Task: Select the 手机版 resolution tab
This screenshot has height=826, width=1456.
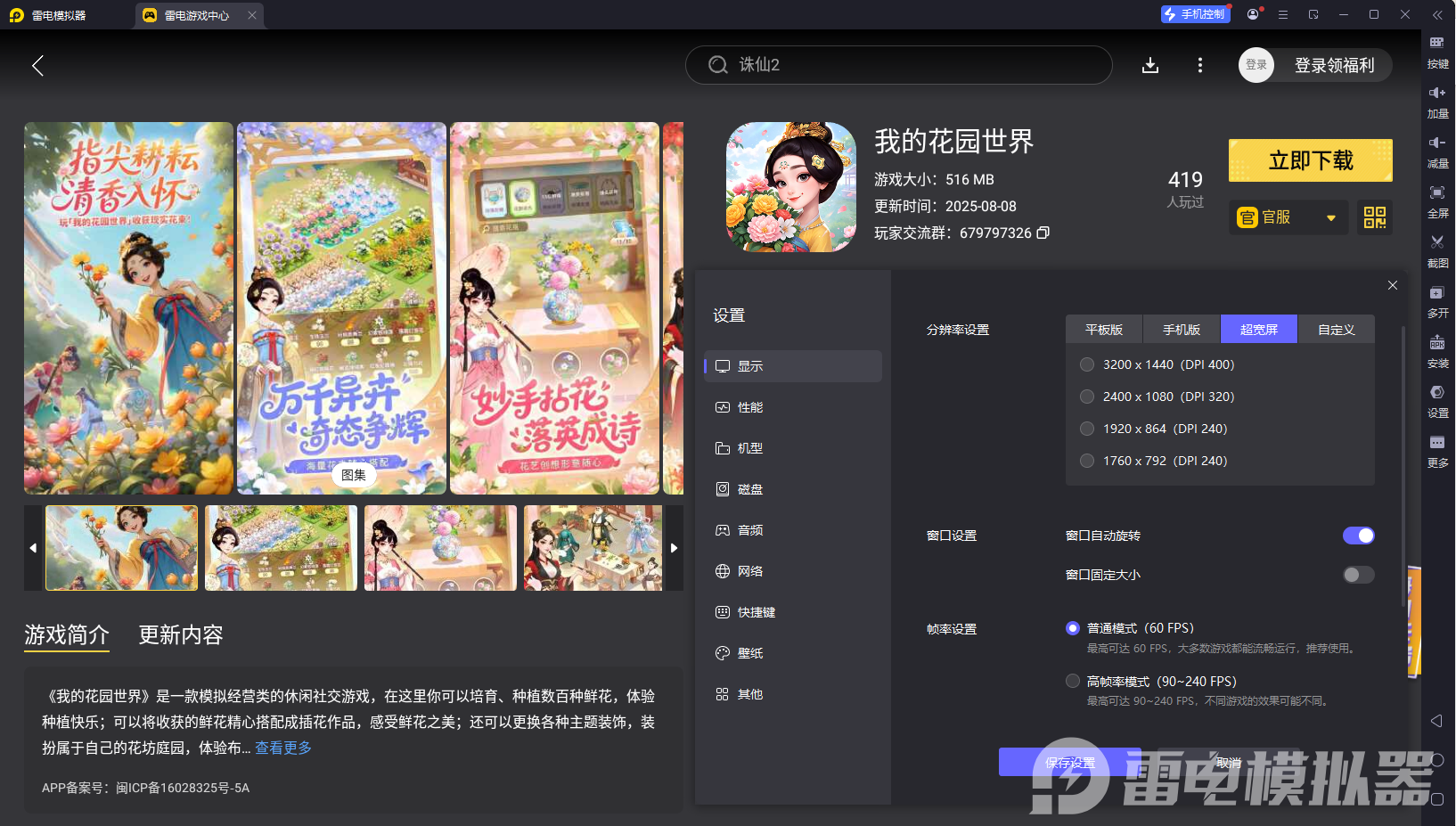Action: pyautogui.click(x=1181, y=329)
